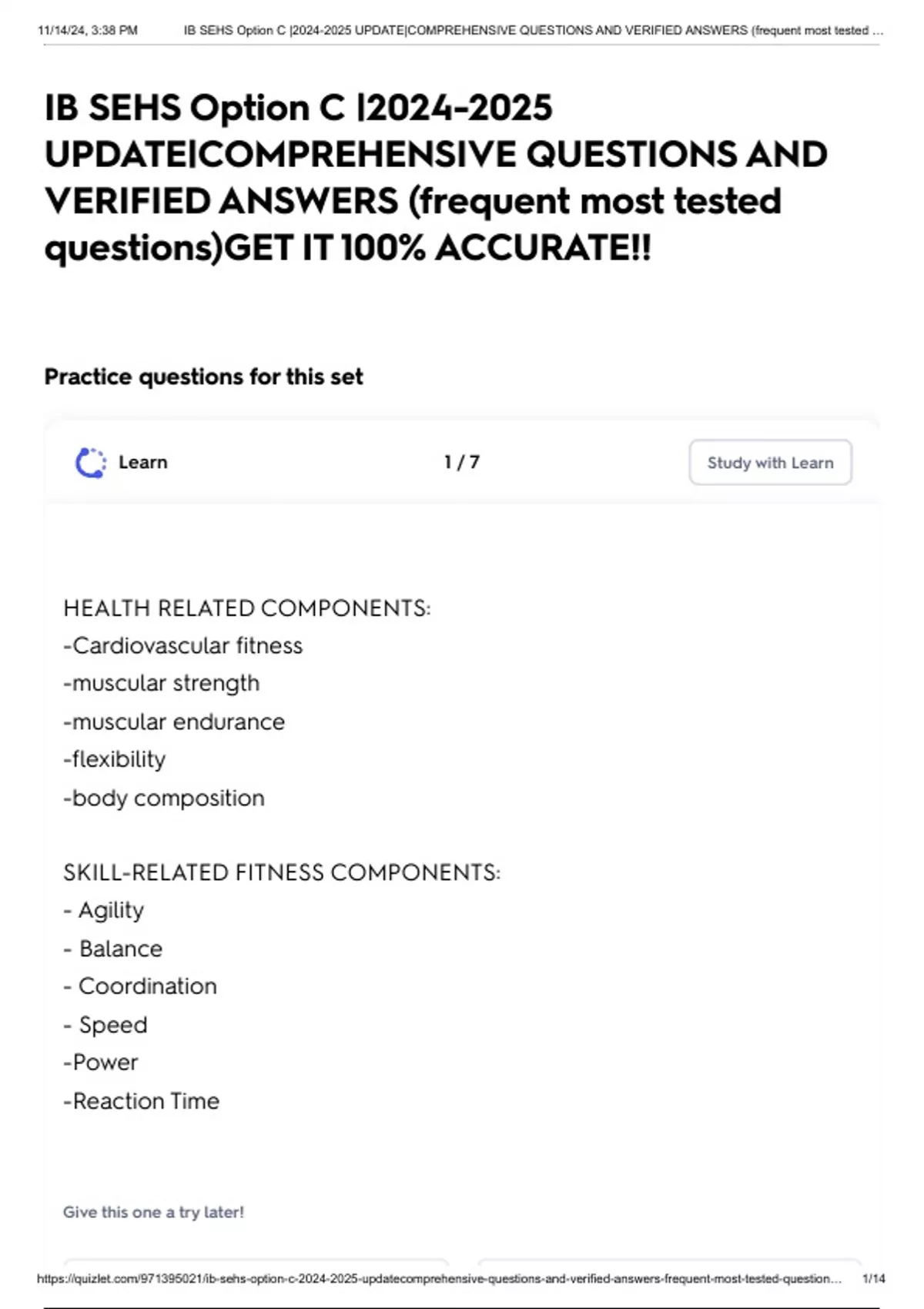The height and width of the screenshot is (1309, 924).
Task: Click the muscular strength line
Action: (x=162, y=683)
